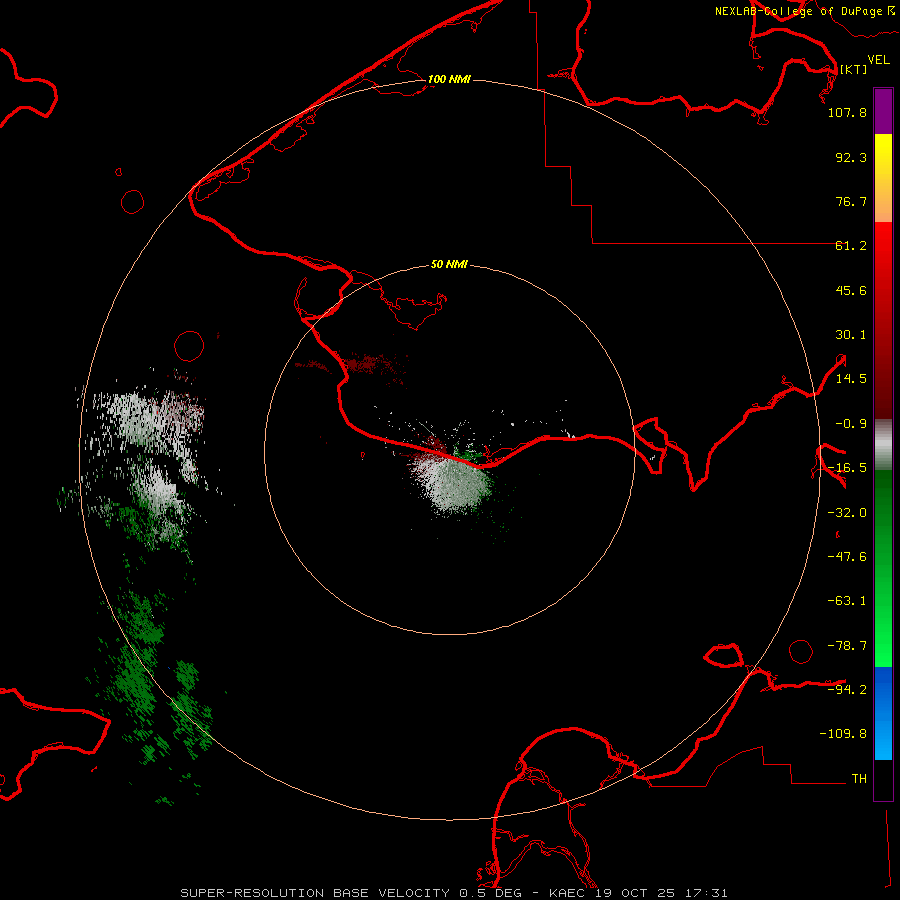
Task: Pick the light blue segment of the velocity bar
Action: 883,738
